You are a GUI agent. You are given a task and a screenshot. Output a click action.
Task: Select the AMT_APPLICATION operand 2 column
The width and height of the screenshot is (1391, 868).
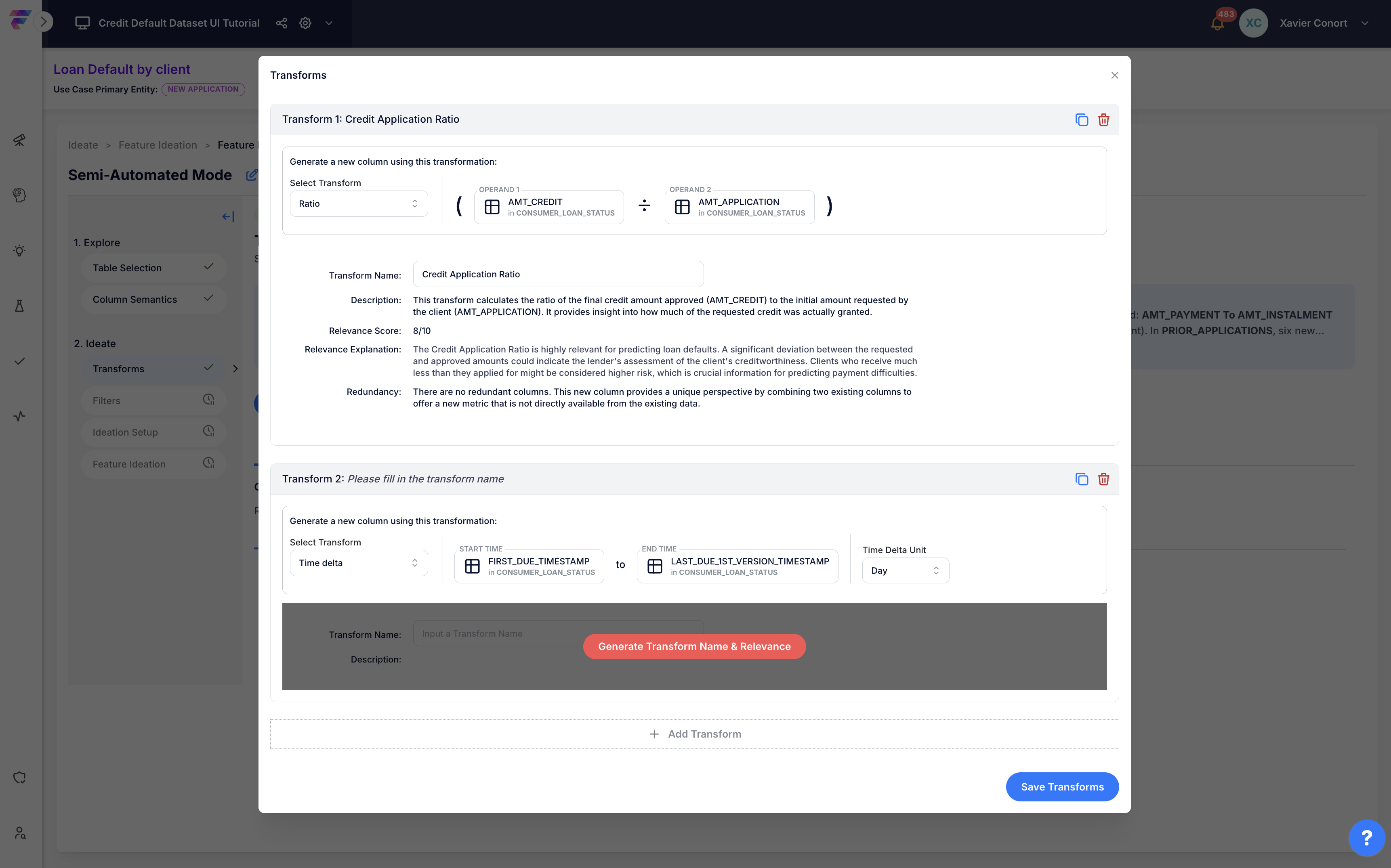click(x=739, y=207)
